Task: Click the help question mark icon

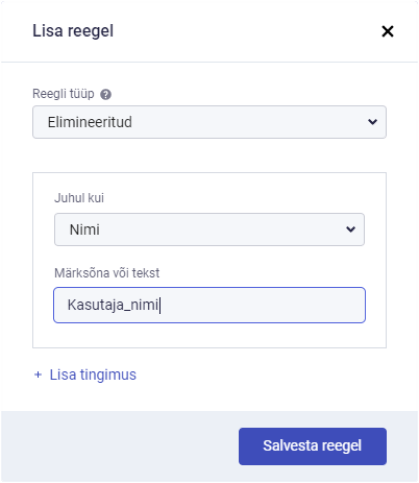Action: [x=106, y=95]
